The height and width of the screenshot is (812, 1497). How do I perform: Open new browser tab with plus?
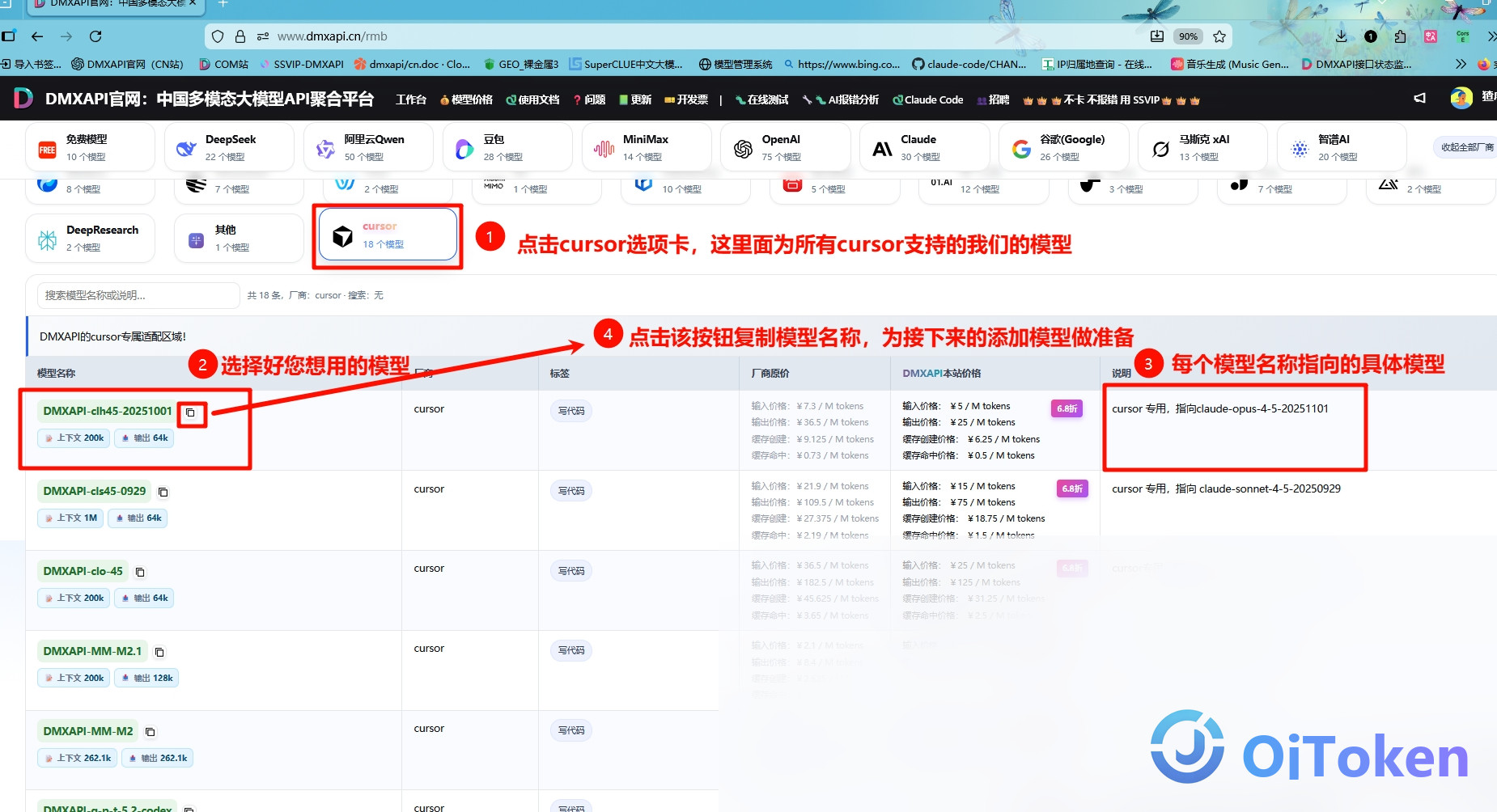223,4
